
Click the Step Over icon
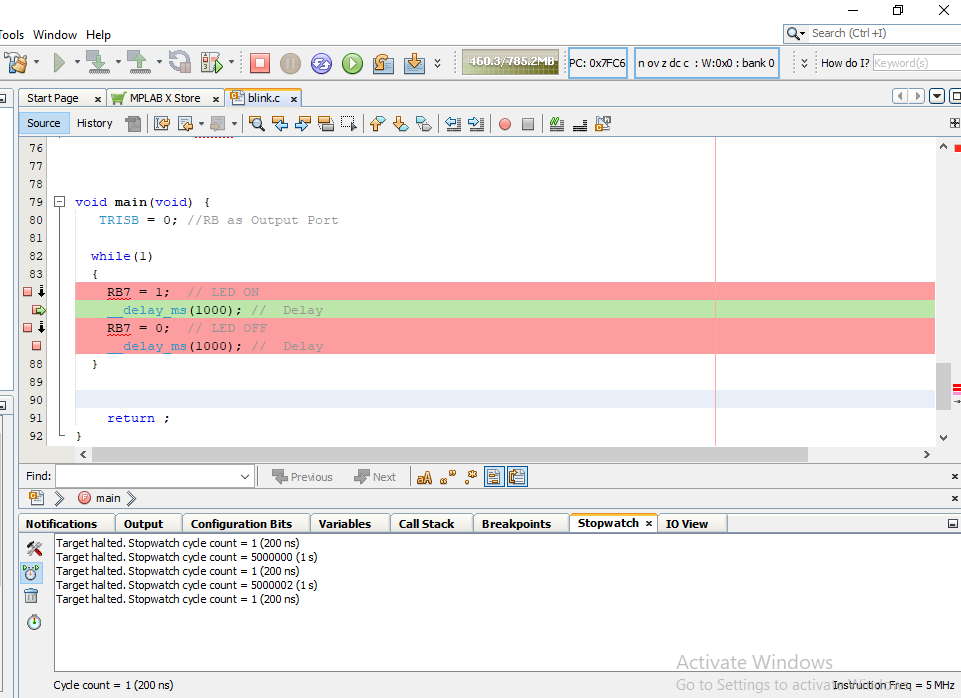point(383,63)
